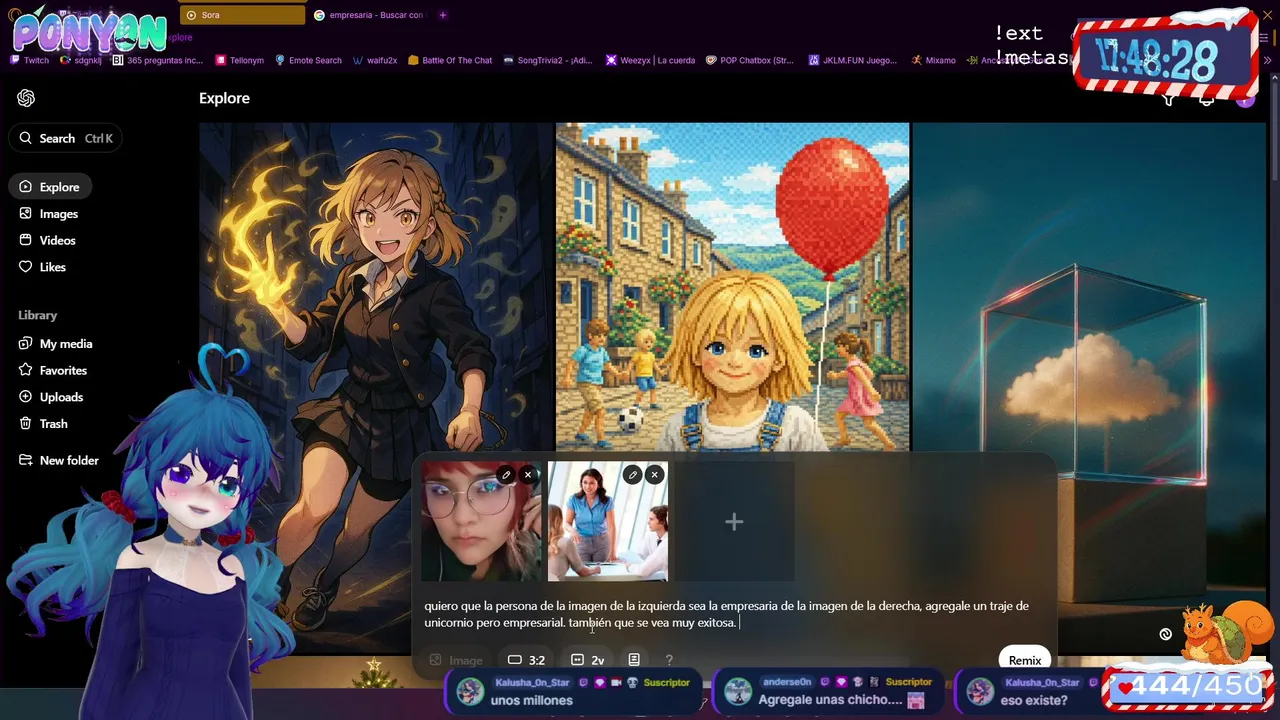Open the sdgnklj bookmark
The width and height of the screenshot is (1280, 720).
(x=81, y=60)
